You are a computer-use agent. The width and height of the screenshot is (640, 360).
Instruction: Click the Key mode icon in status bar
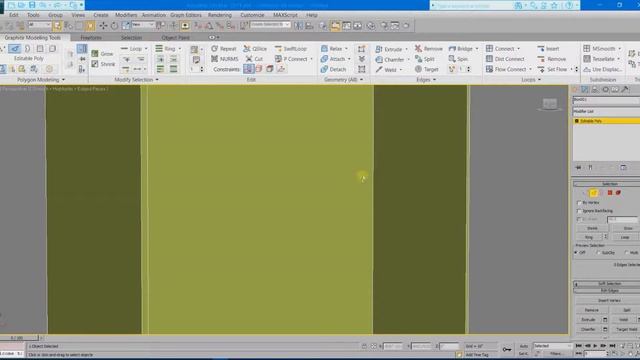(507, 349)
